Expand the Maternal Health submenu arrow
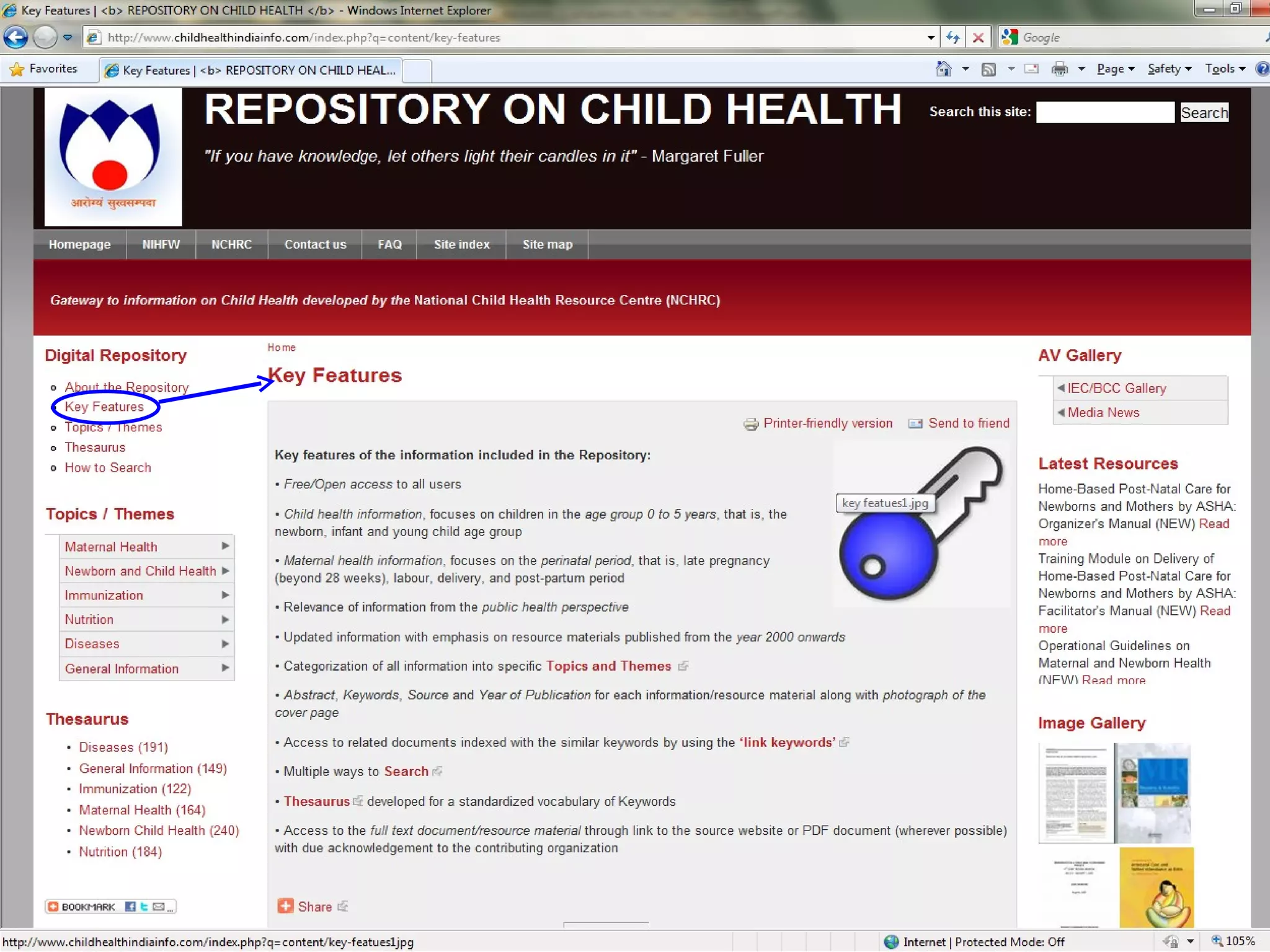The width and height of the screenshot is (1270, 952). click(x=225, y=546)
